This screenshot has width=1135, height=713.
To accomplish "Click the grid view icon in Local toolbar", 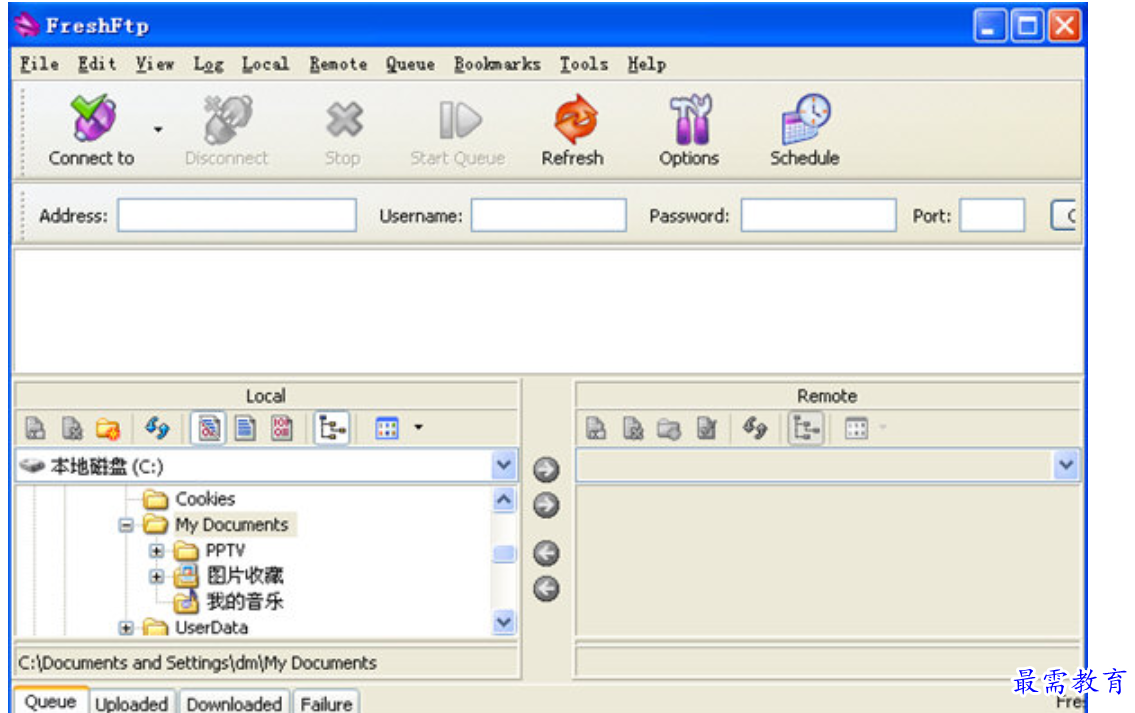I will tap(387, 428).
